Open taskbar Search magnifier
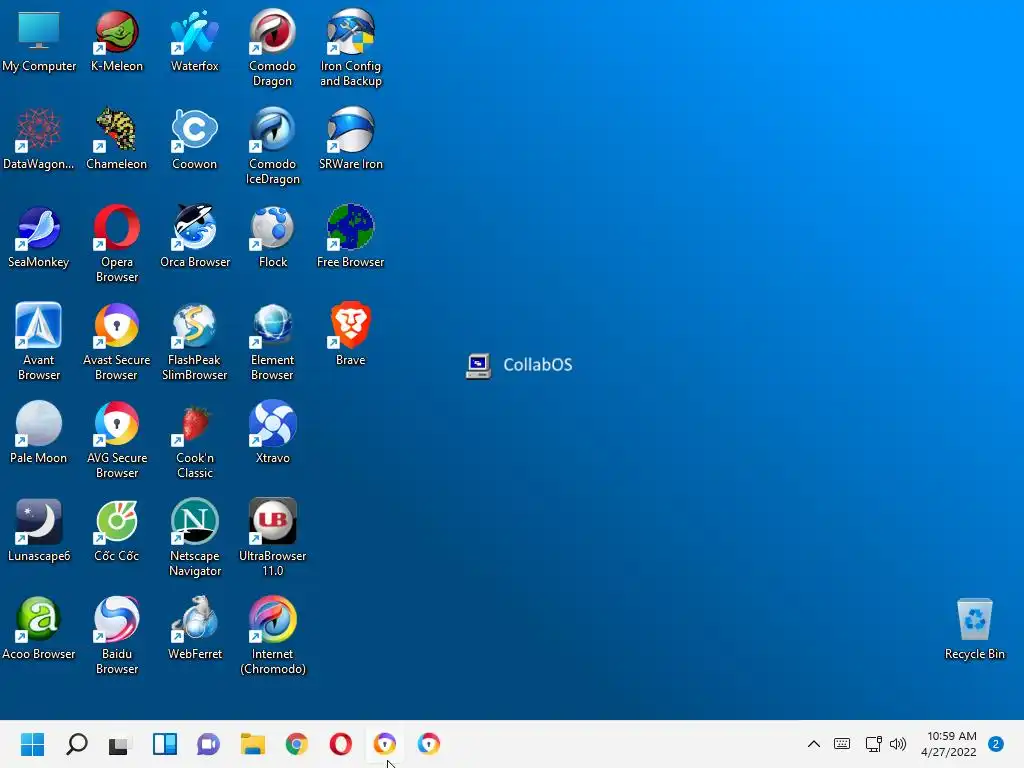Screen dimensions: 1024x768 (x=77, y=744)
